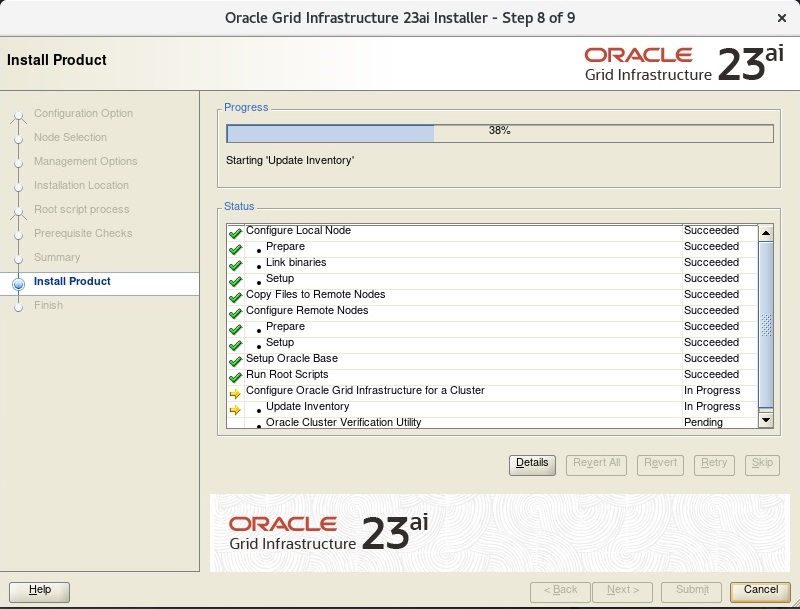This screenshot has width=800, height=609.
Task: Select the Link binaries row text
Action: (x=296, y=263)
